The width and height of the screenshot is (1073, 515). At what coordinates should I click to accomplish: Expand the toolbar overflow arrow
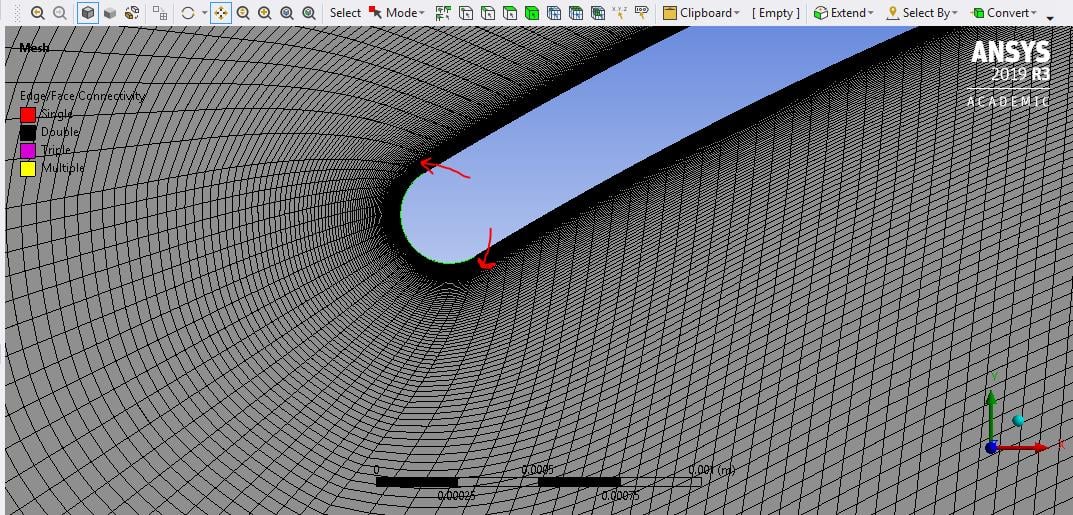[x=1051, y=17]
